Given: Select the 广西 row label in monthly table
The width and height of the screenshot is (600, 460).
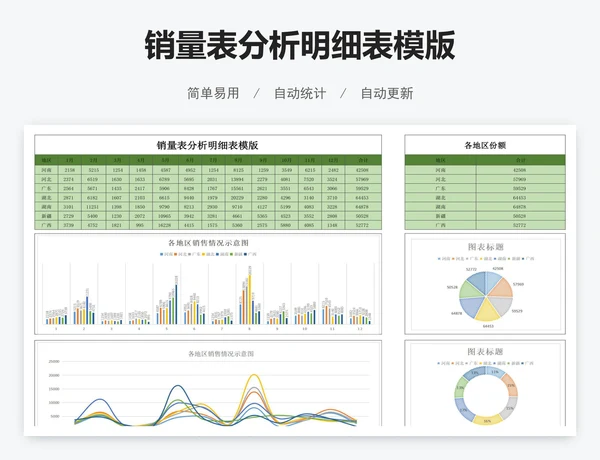Looking at the screenshot, I should pyautogui.click(x=46, y=225).
